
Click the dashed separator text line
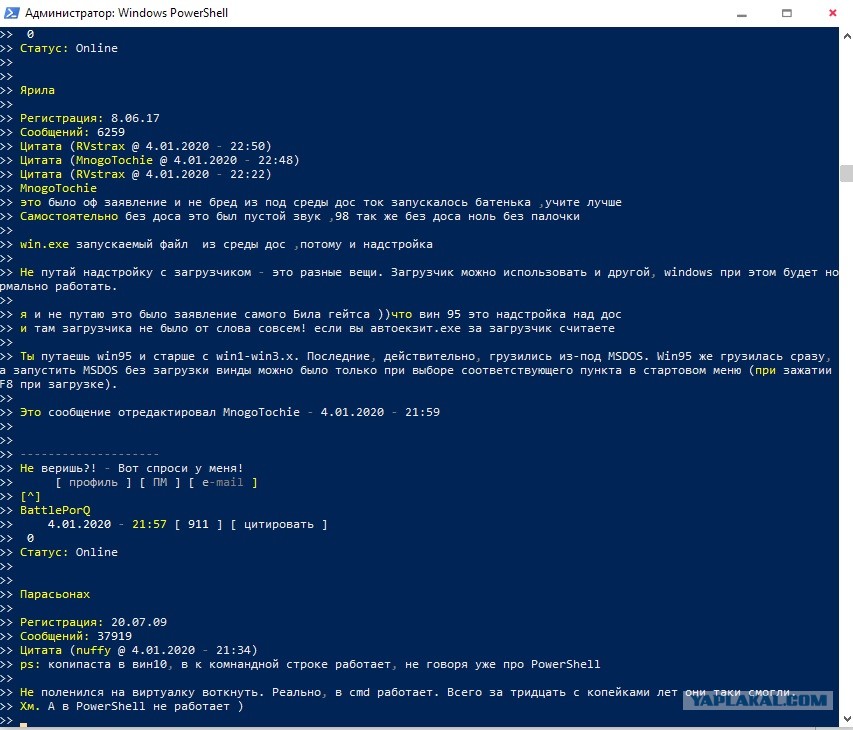click(90, 454)
